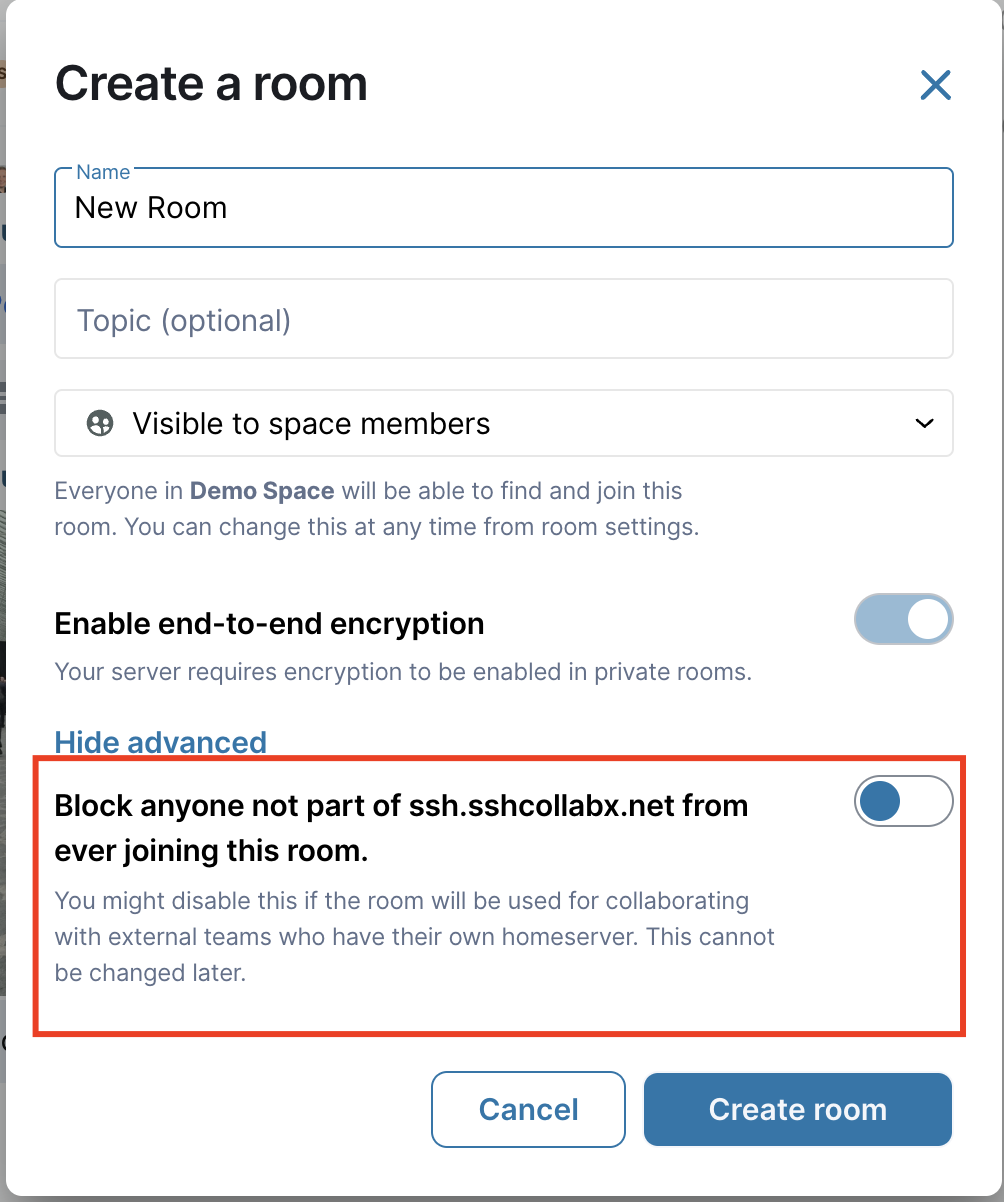Click the 'Enable end-to-end encryption' label
Image resolution: width=1004 pixels, height=1202 pixels.
point(269,624)
